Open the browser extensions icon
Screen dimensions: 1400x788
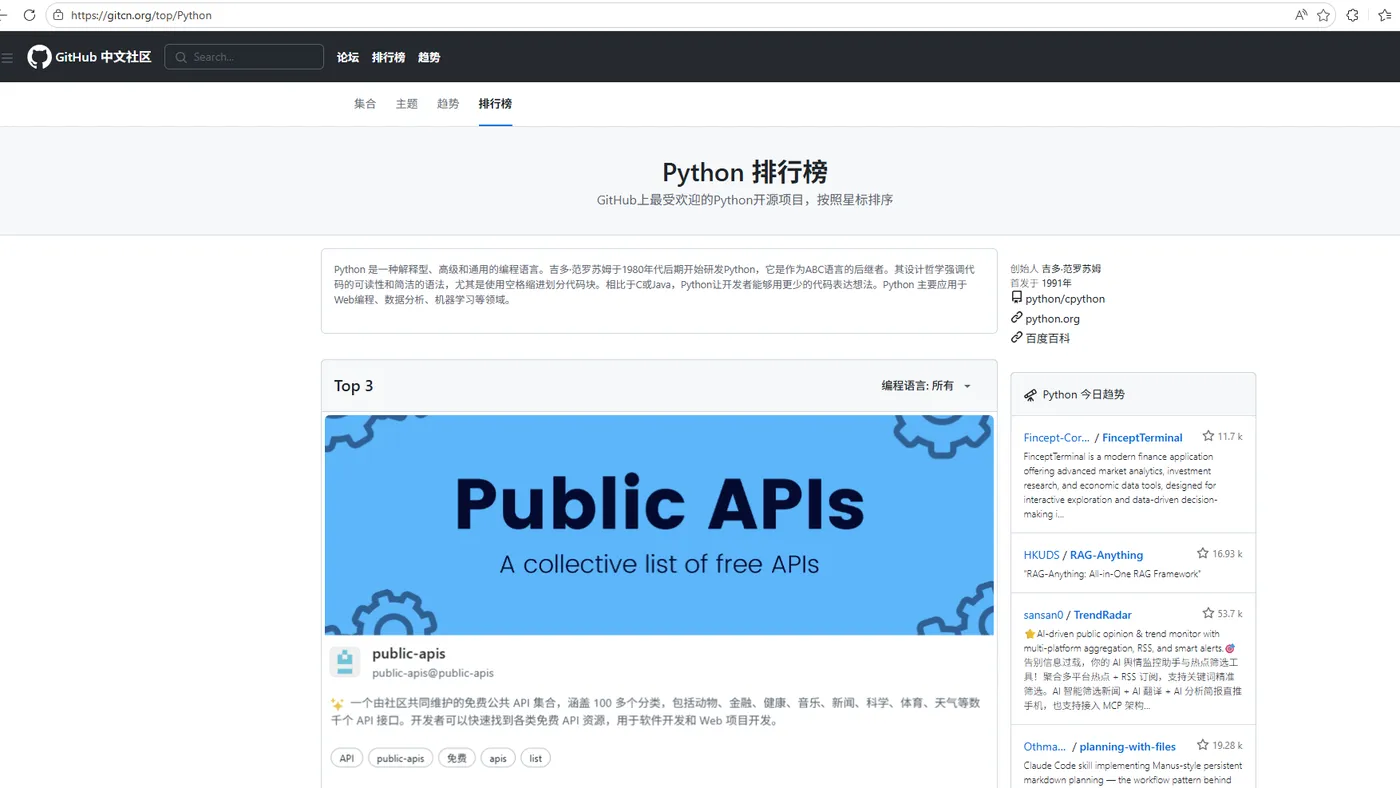coord(1353,15)
